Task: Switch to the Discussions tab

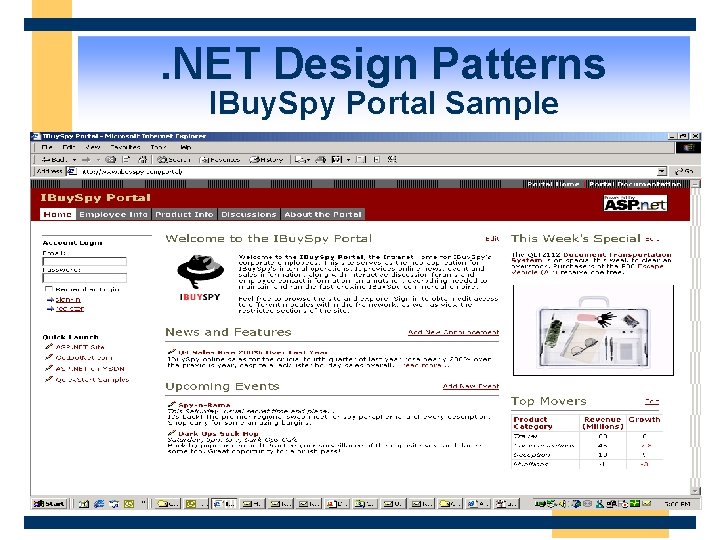Action: point(248,214)
